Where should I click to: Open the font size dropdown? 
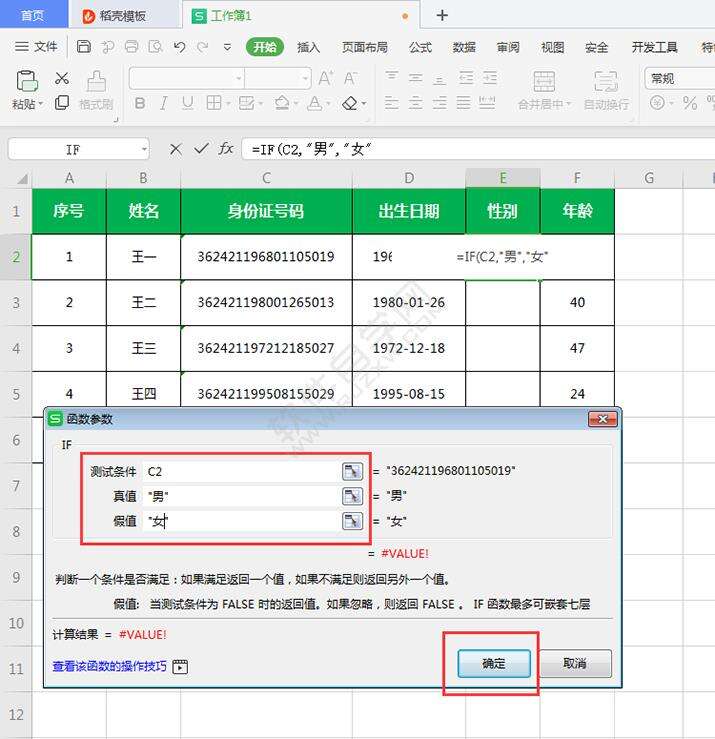coord(306,78)
